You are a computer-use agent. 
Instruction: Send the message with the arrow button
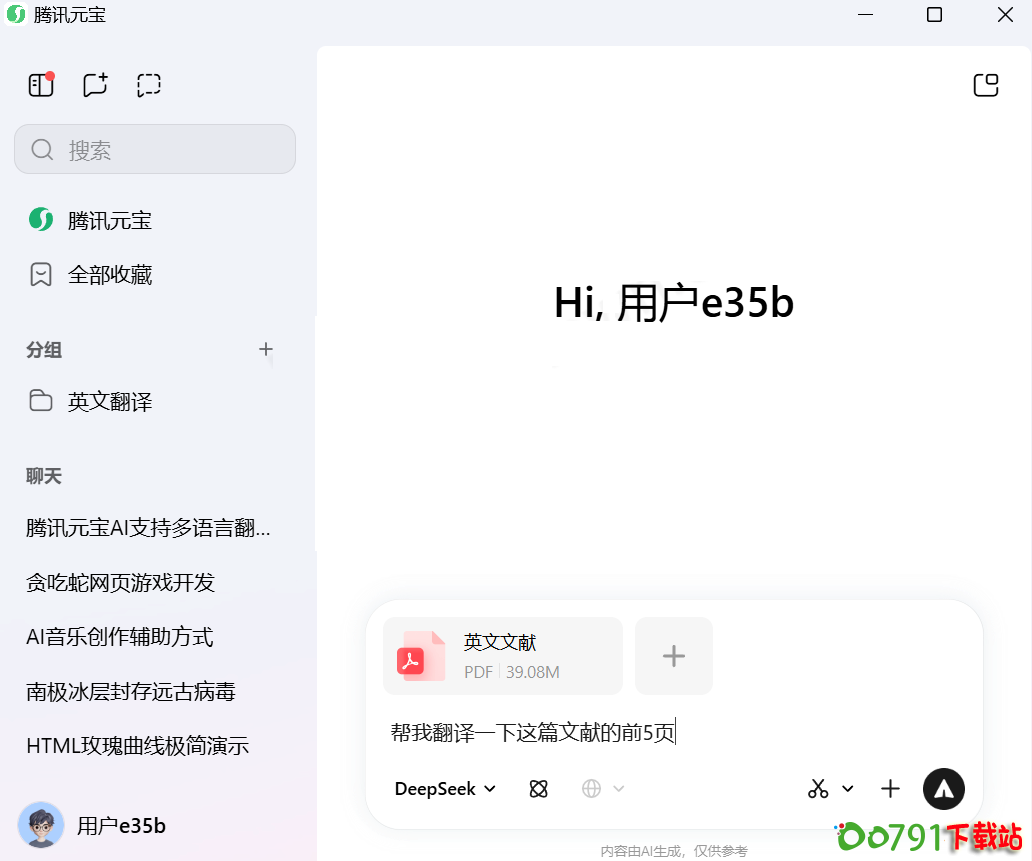click(x=944, y=789)
